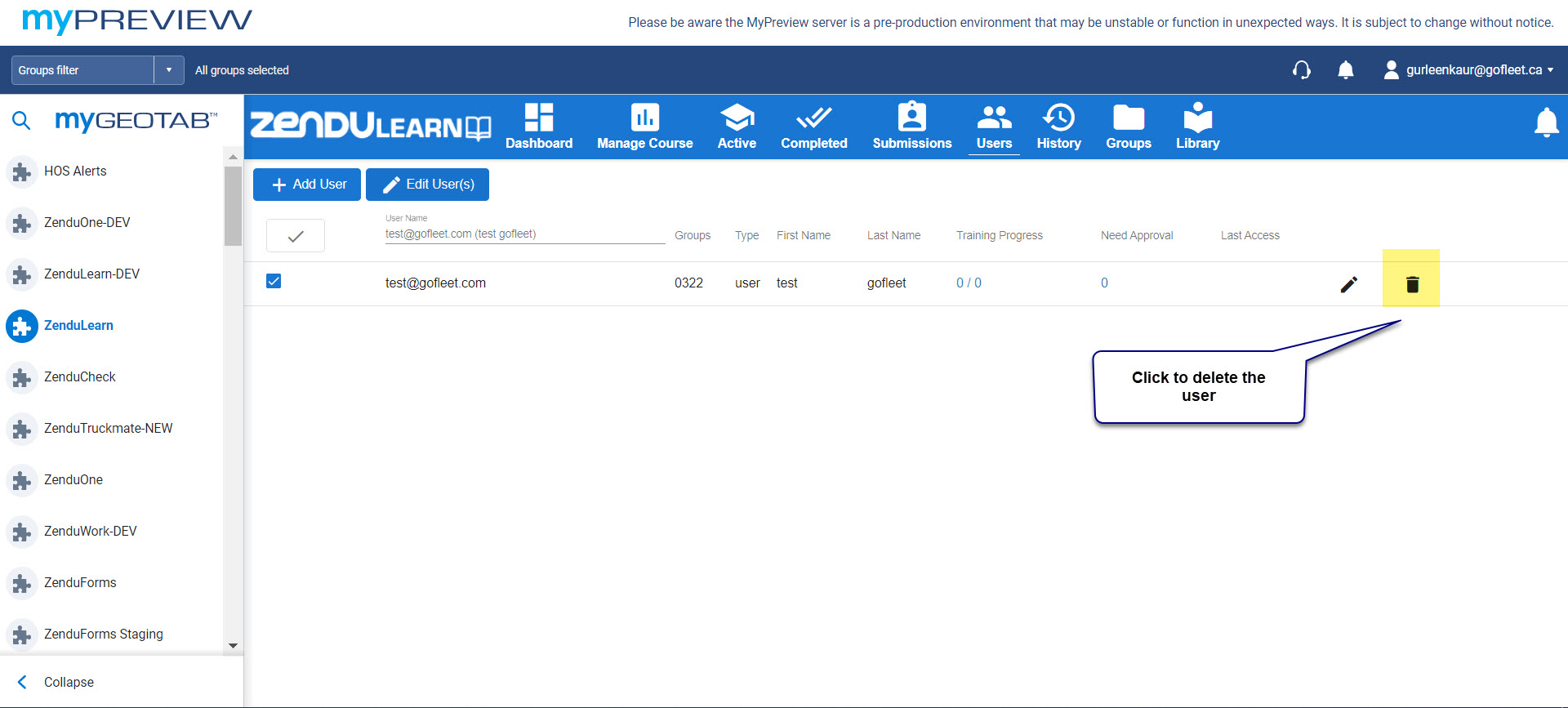Uncheck the test@gofleet.com row checkbox

(274, 282)
